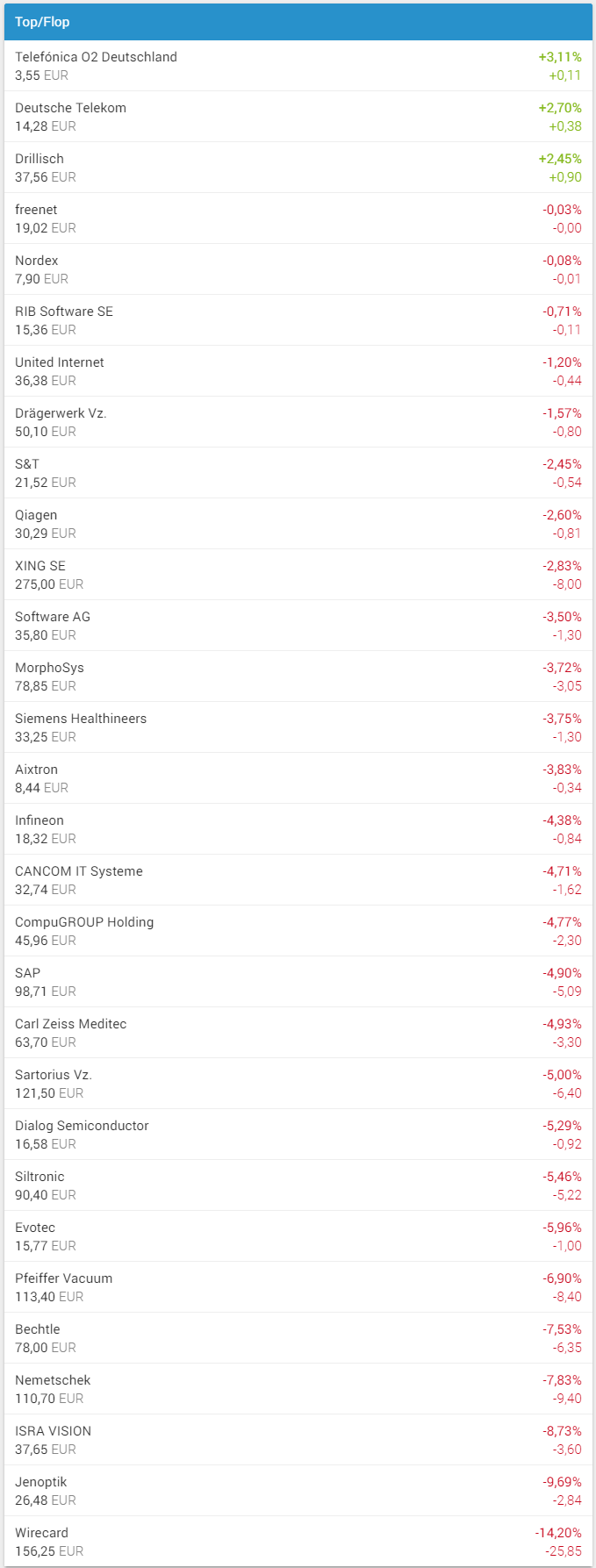
Task: Select the Infineon row
Action: [x=39, y=820]
